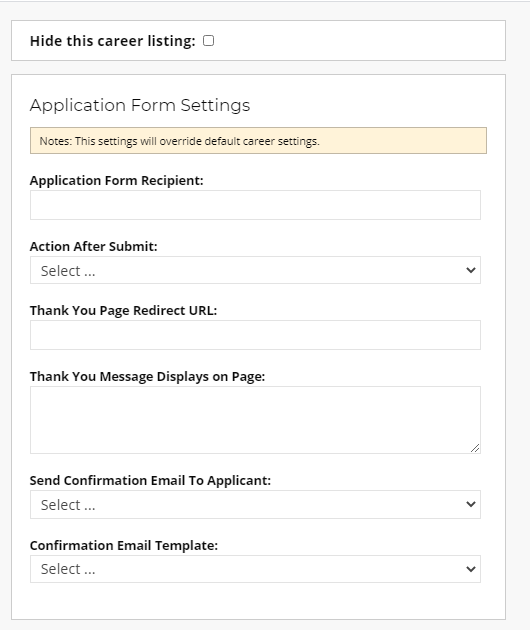Click the chevron arrow in Action After Submit
Screen dimensions: 530x630
(x=471, y=270)
